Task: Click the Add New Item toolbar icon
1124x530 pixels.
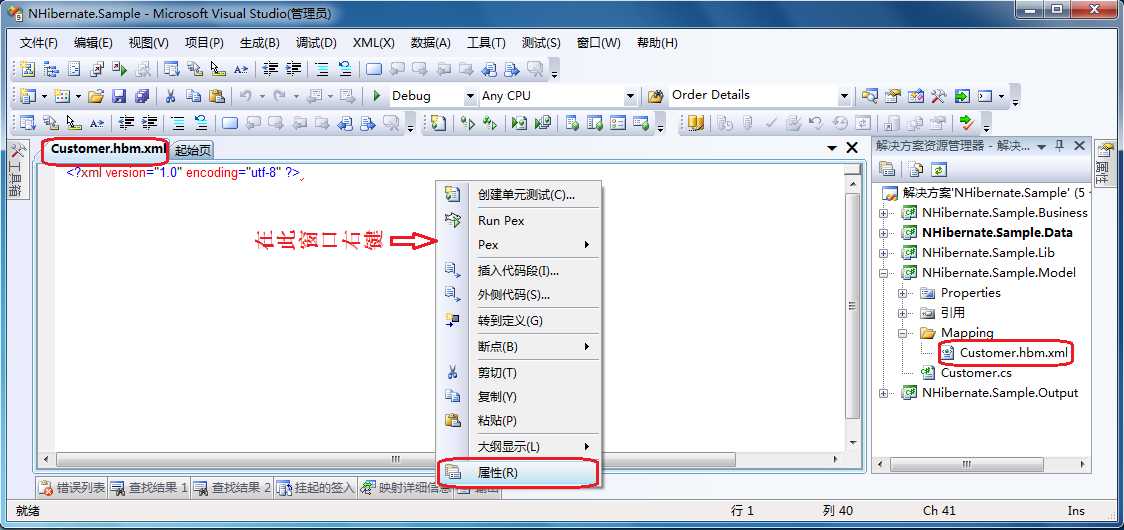Action: click(x=63, y=95)
